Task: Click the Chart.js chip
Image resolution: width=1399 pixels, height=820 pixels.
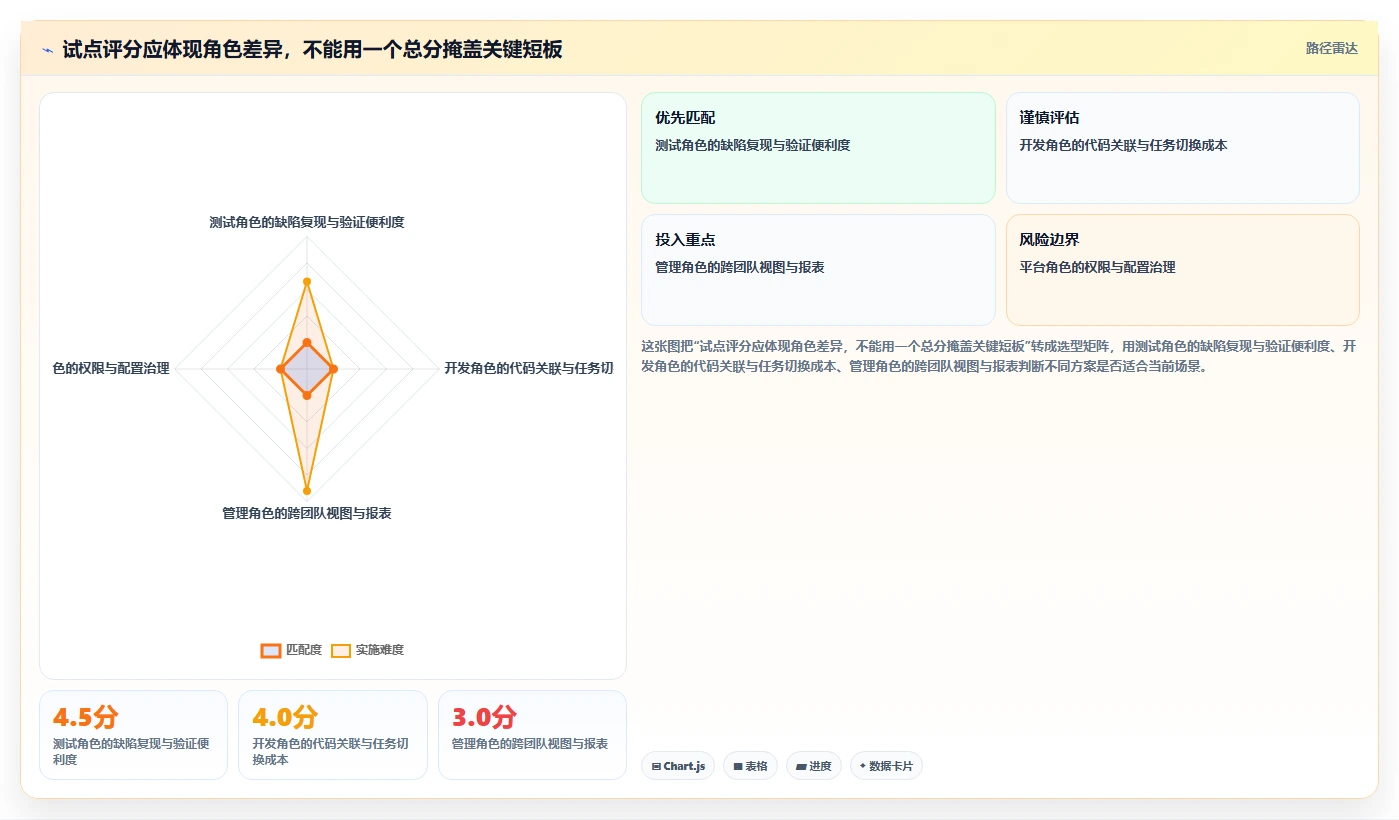Action: pos(678,766)
